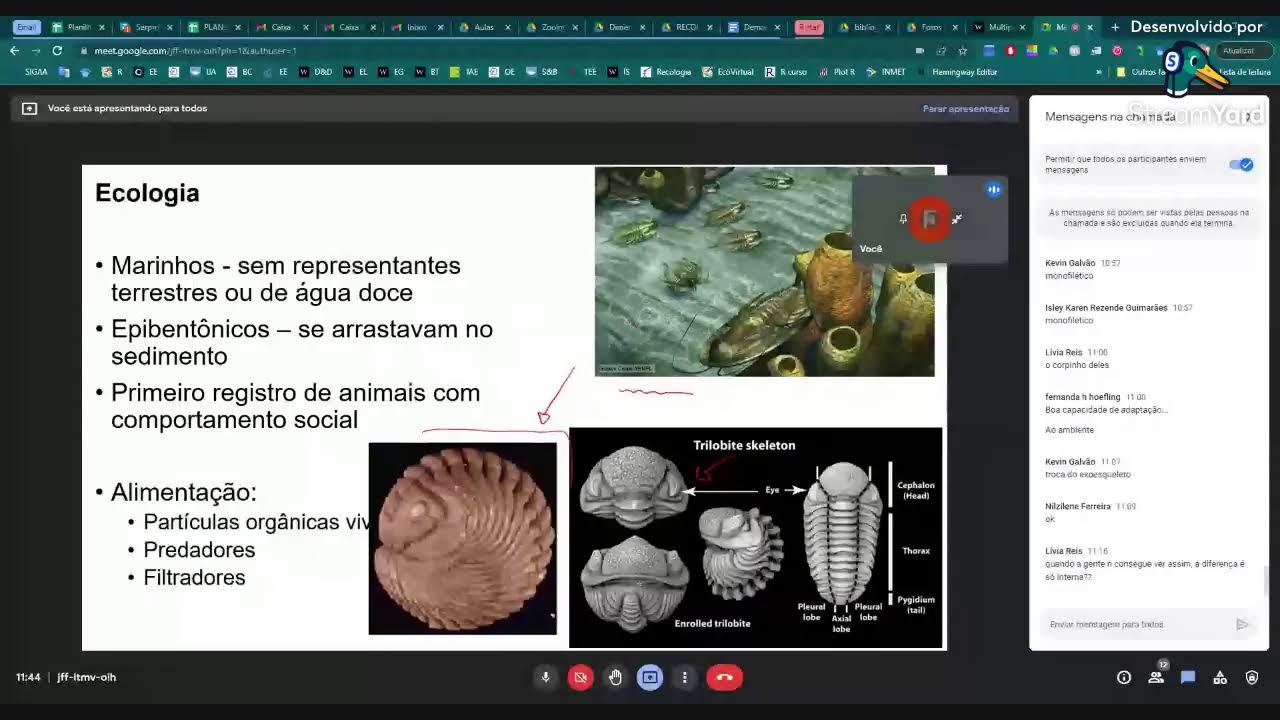Switch to the Aulas tab
Screen dimensions: 1280x720
(485, 27)
